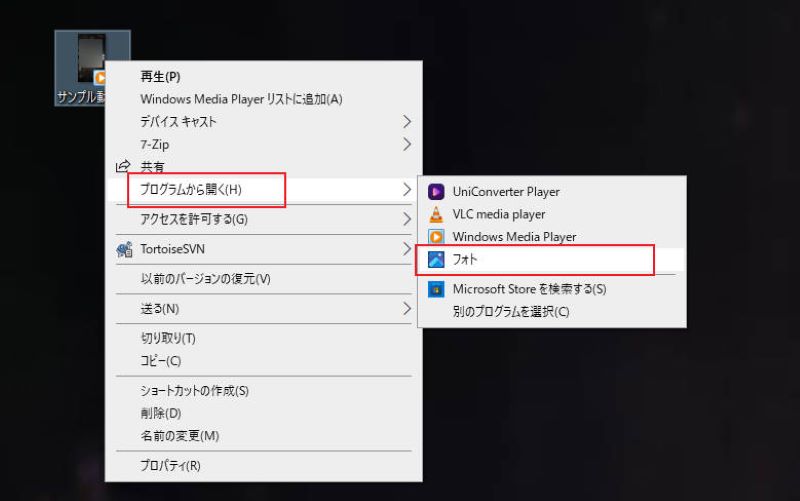Select 以前のバージョンの復元(V)
800x501 pixels.
click(264, 279)
